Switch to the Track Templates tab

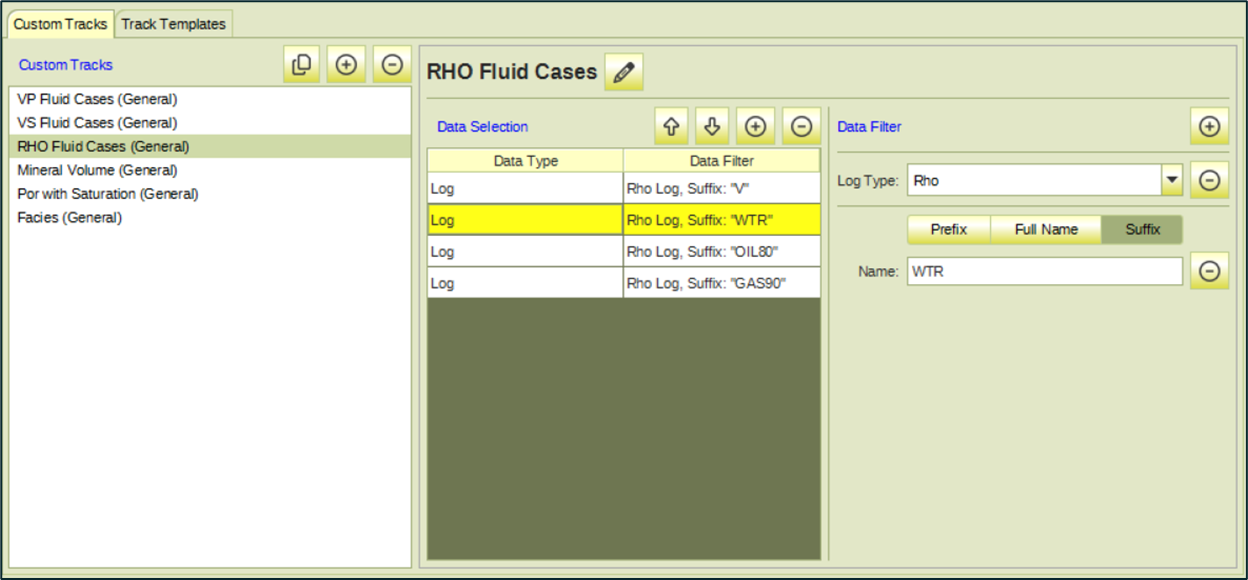tap(173, 24)
